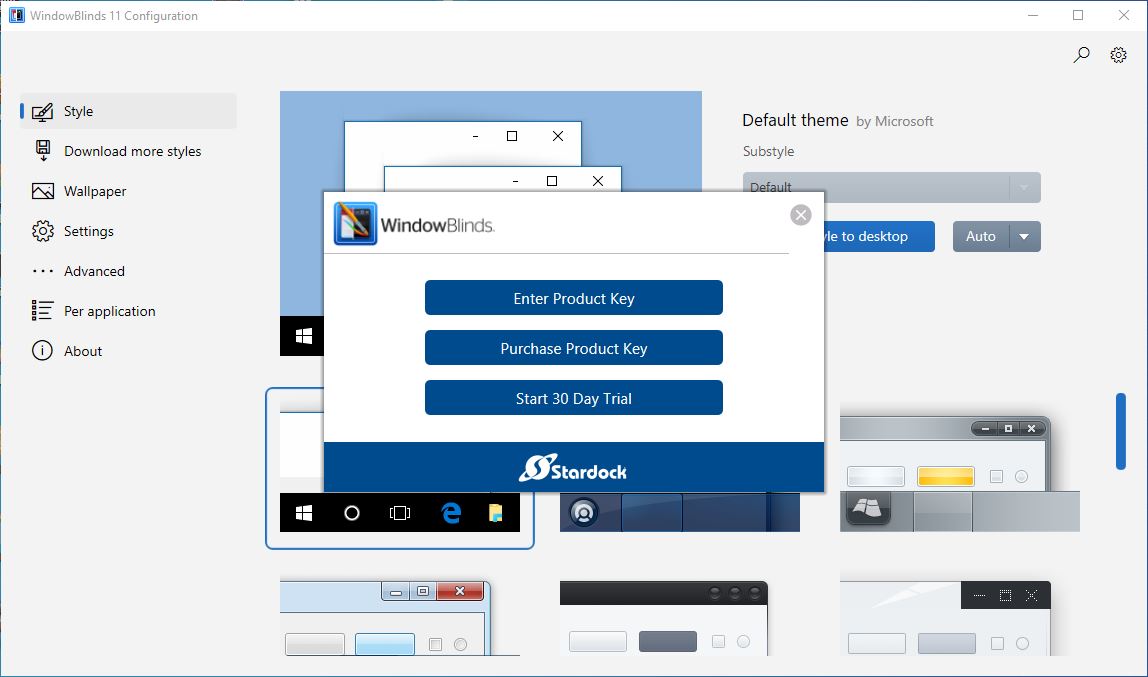Click the Enter Product Key button

click(574, 298)
